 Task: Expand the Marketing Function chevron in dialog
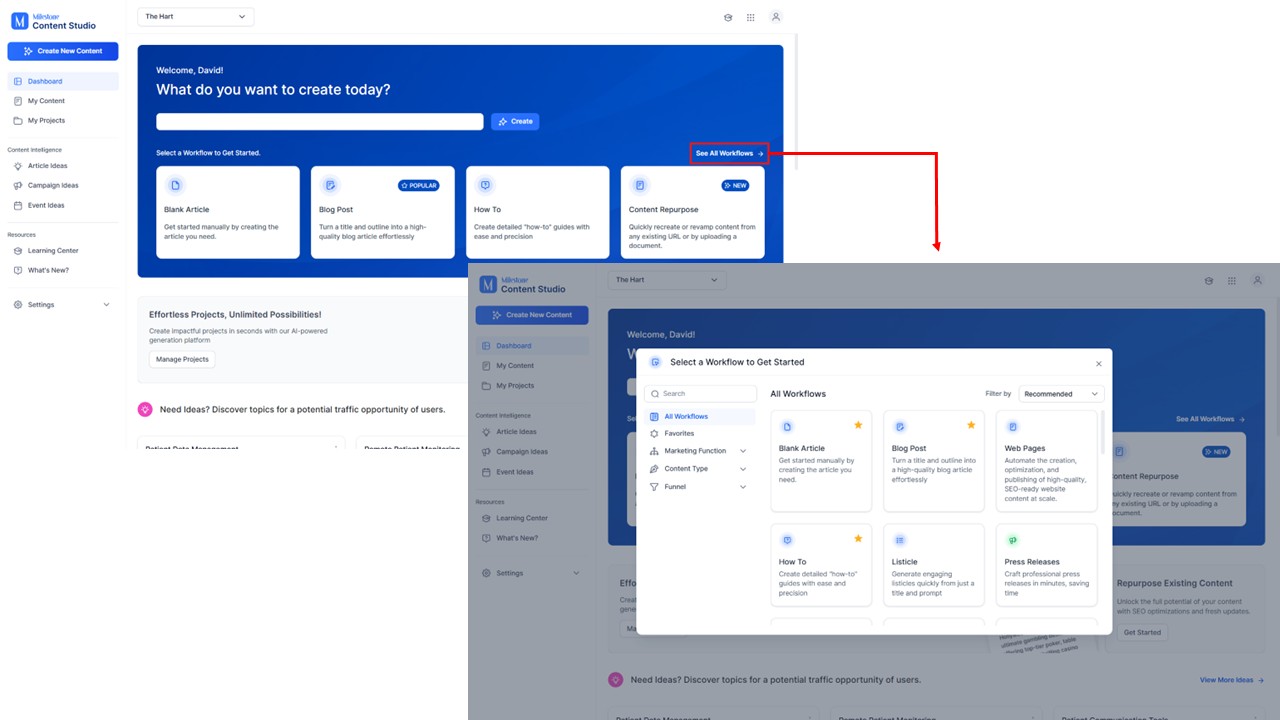pyautogui.click(x=742, y=451)
